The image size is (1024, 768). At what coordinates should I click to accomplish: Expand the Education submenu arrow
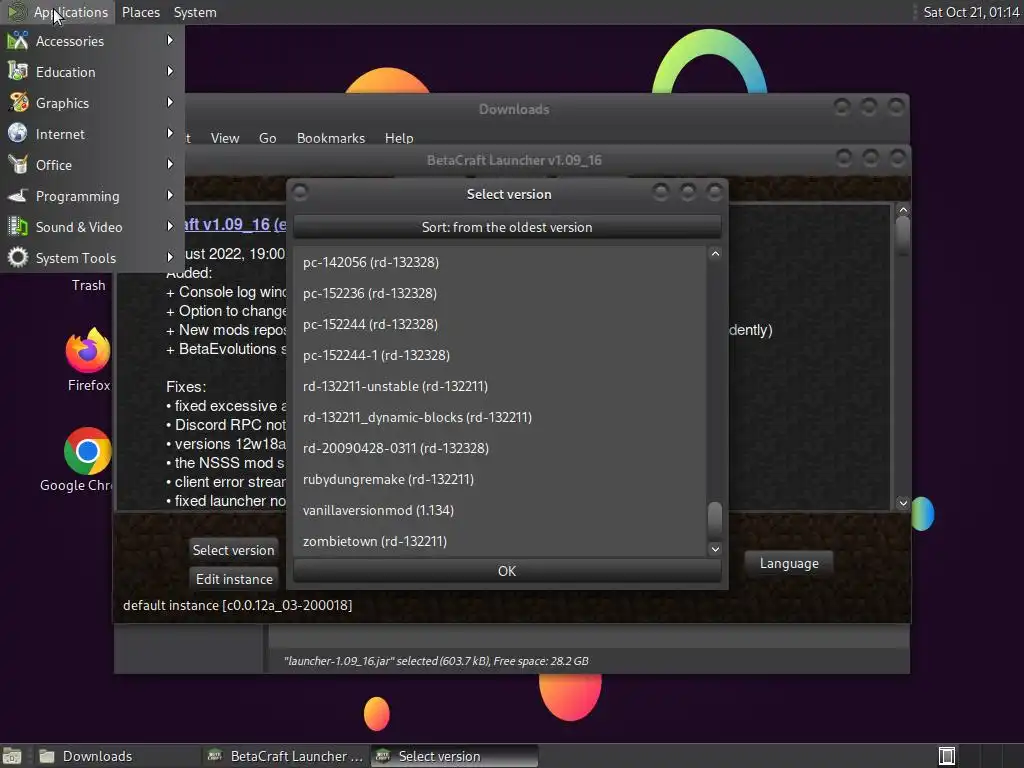[170, 71]
